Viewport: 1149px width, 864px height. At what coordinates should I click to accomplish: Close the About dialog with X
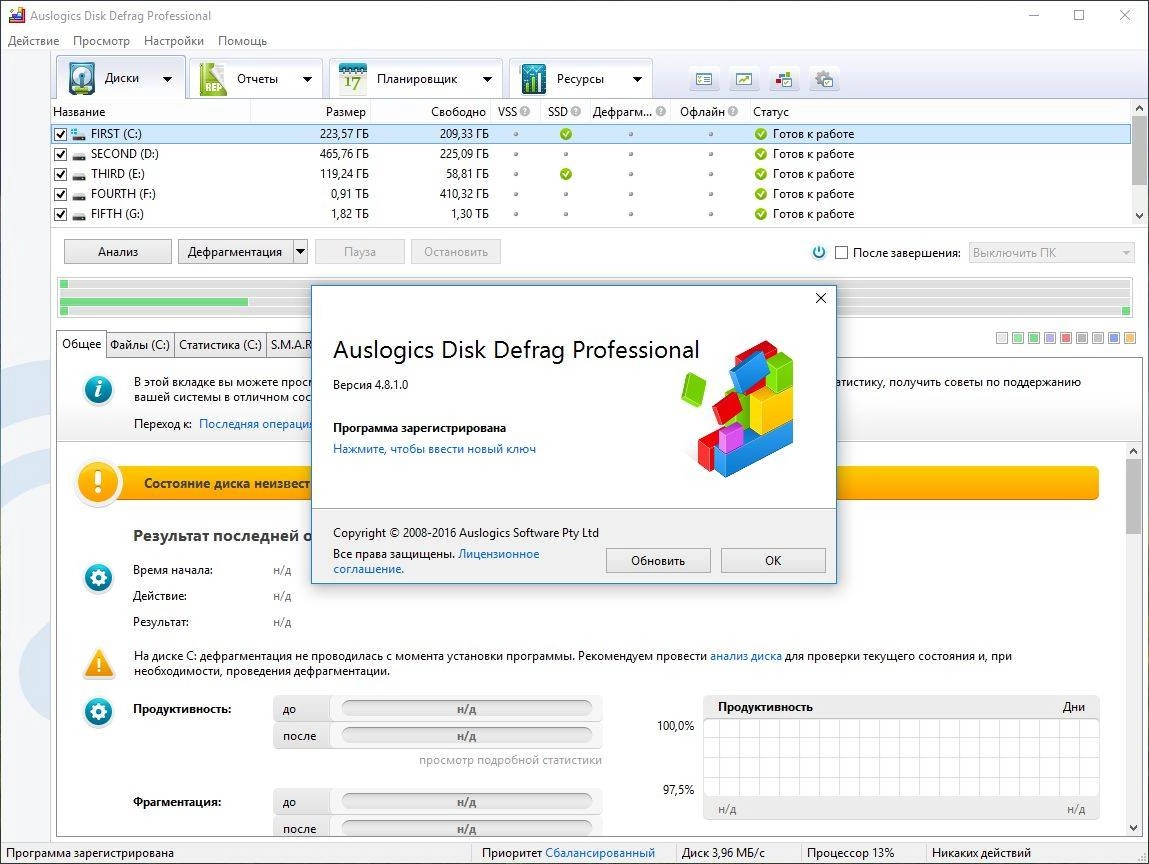click(821, 298)
